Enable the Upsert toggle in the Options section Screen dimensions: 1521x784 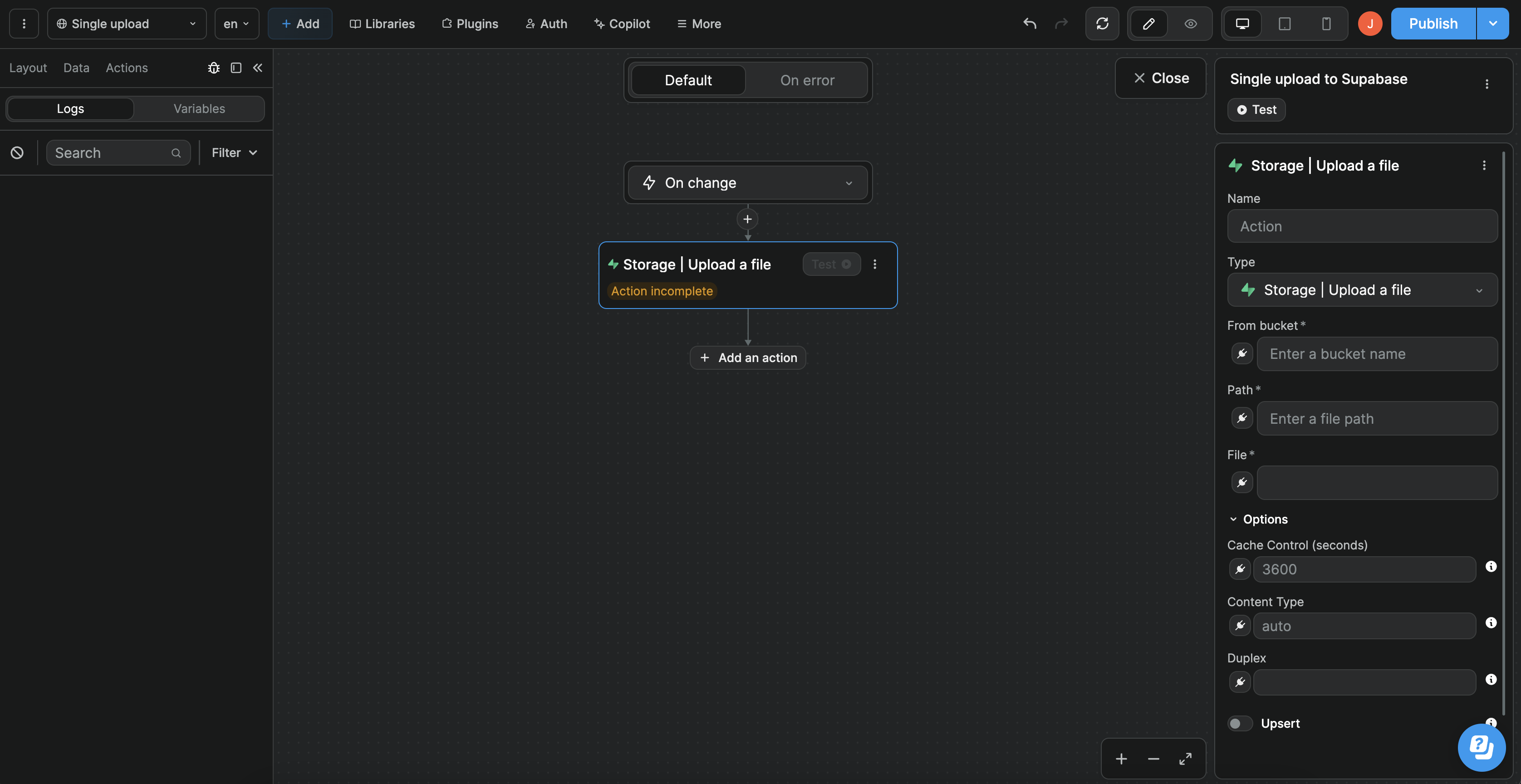1239,723
